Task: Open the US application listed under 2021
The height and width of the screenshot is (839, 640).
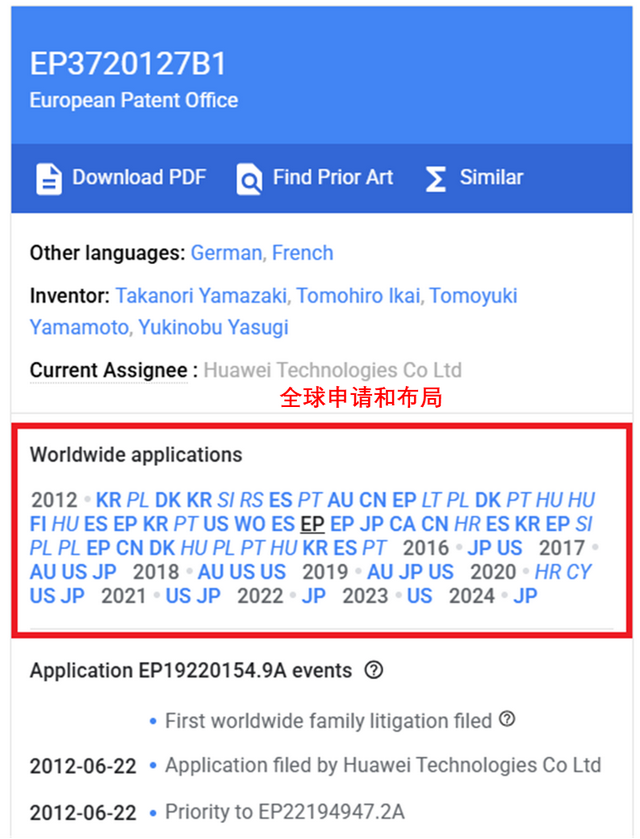Action: coord(178,596)
